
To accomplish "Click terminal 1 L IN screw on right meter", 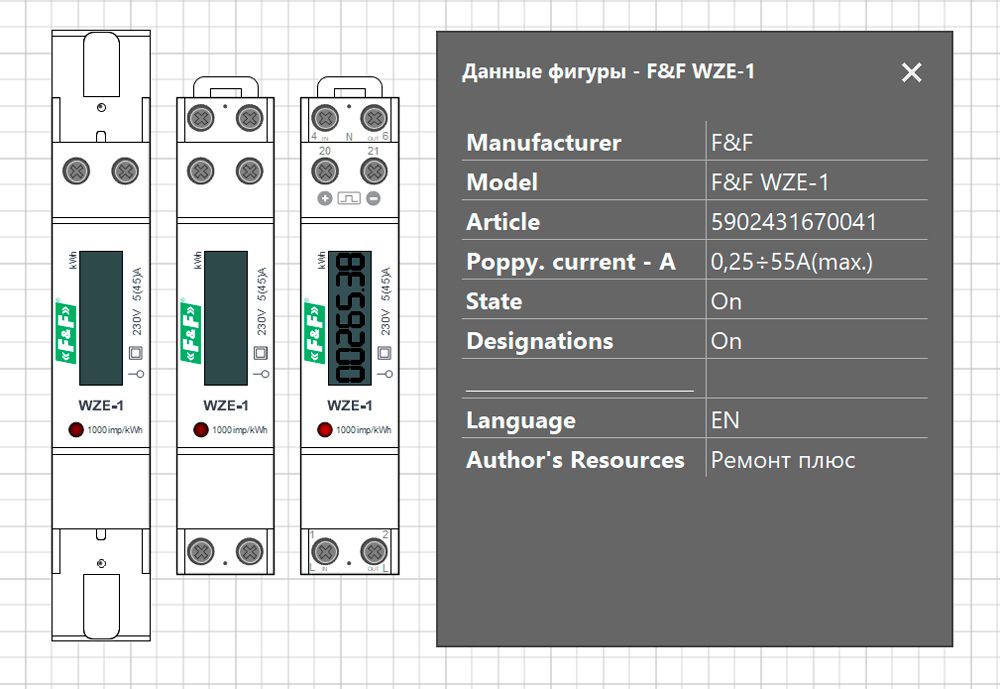I will [x=325, y=552].
